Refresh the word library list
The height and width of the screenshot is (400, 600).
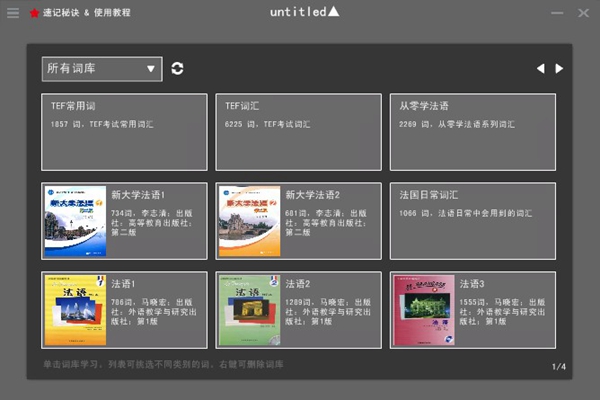177,69
